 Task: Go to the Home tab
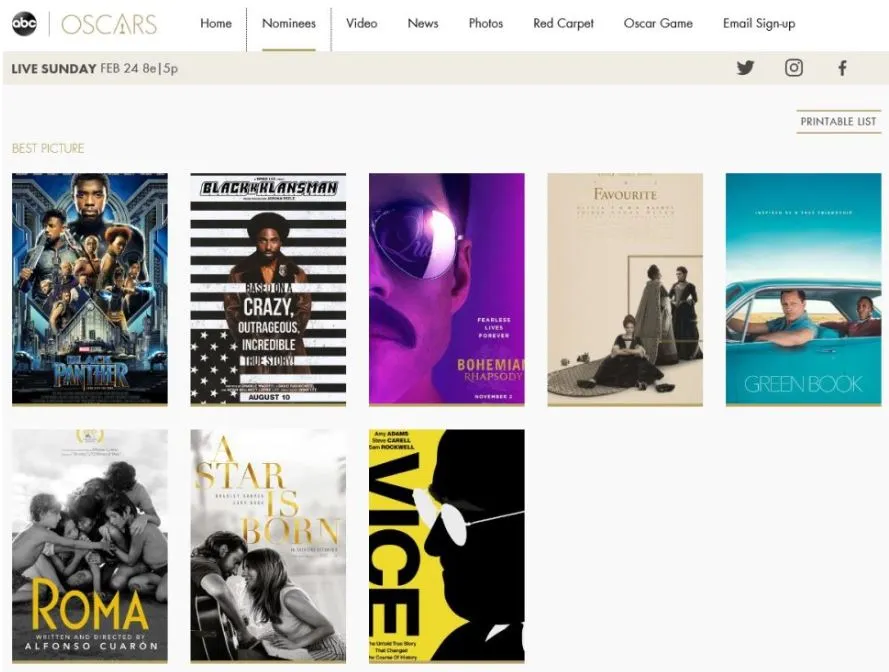click(216, 23)
